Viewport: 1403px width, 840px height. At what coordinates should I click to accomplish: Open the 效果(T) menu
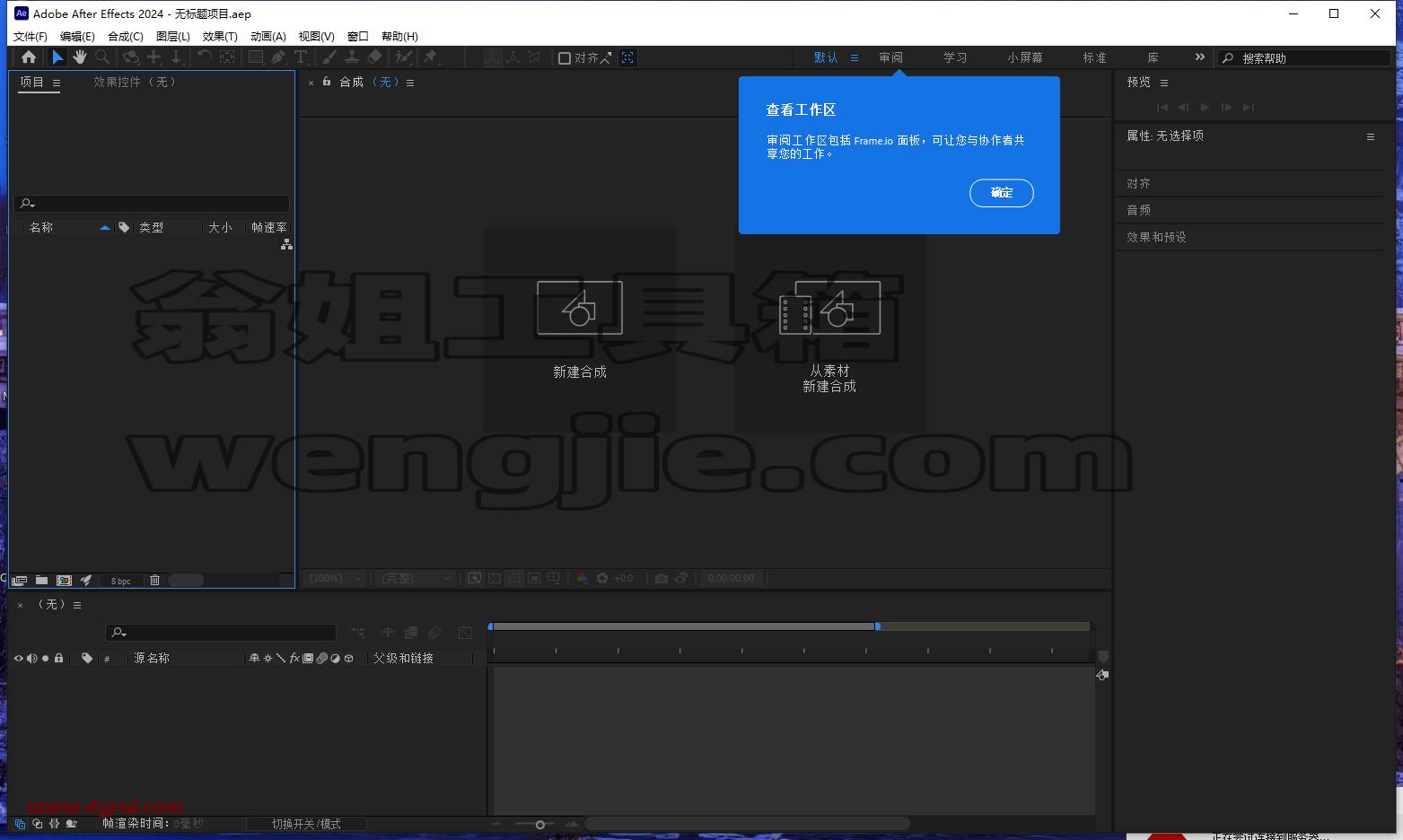click(220, 37)
